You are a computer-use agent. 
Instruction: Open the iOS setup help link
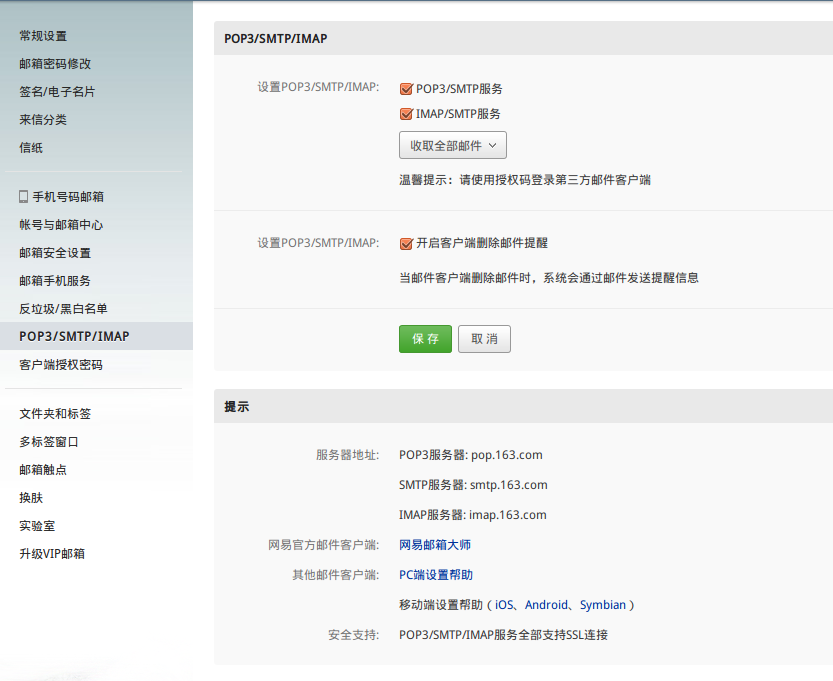click(504, 605)
